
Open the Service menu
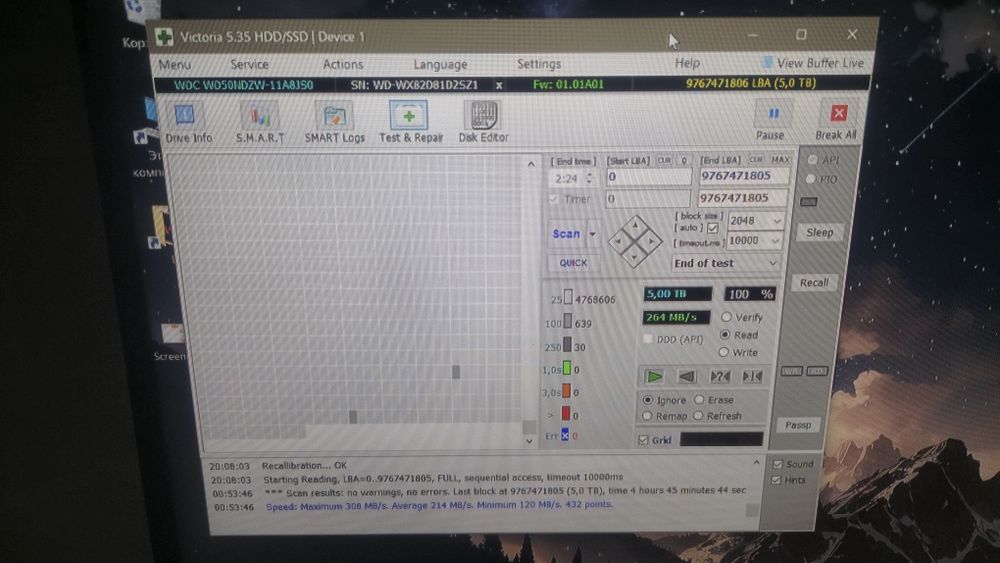click(x=249, y=64)
